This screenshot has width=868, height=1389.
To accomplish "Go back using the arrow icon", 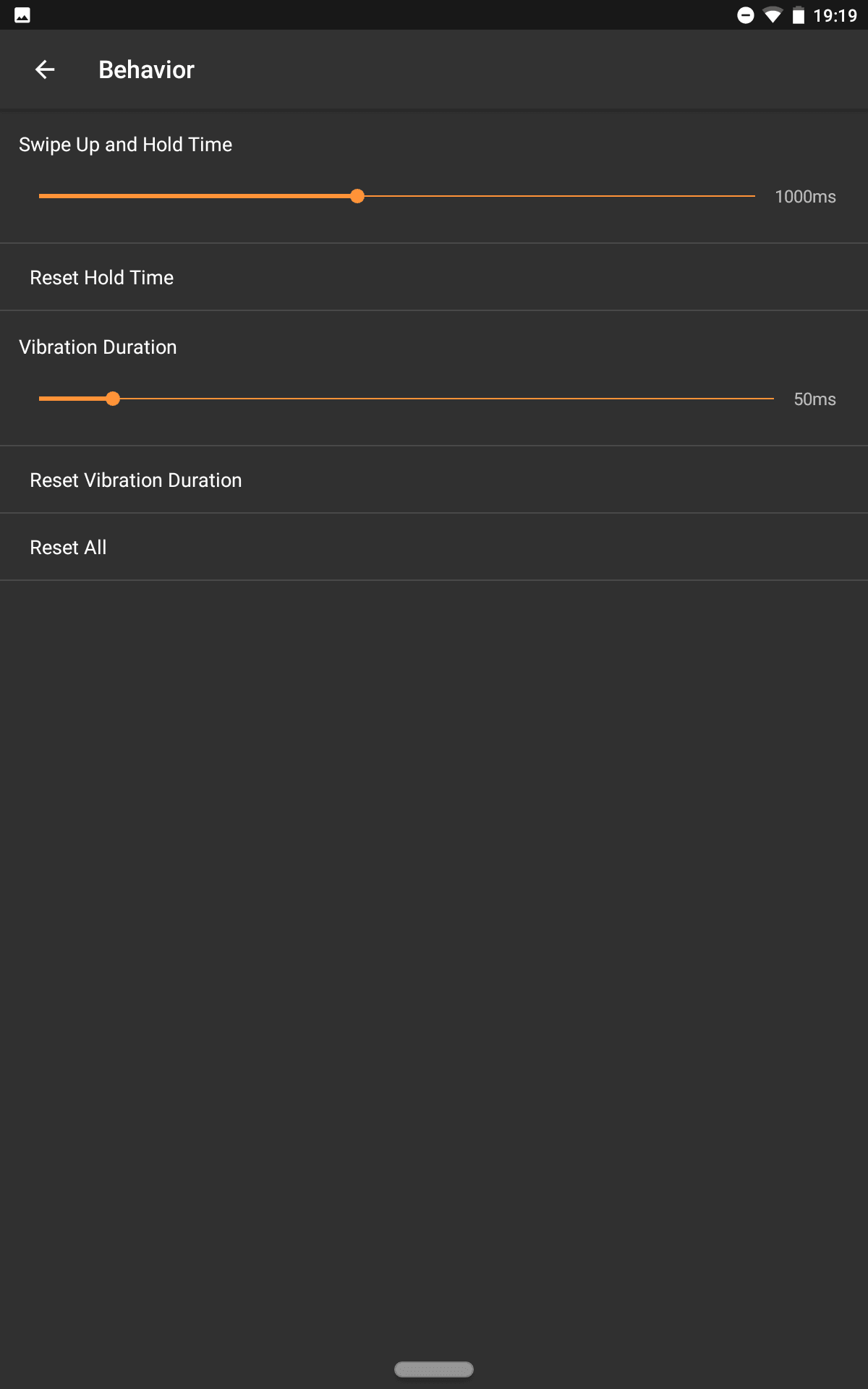I will coord(45,69).
